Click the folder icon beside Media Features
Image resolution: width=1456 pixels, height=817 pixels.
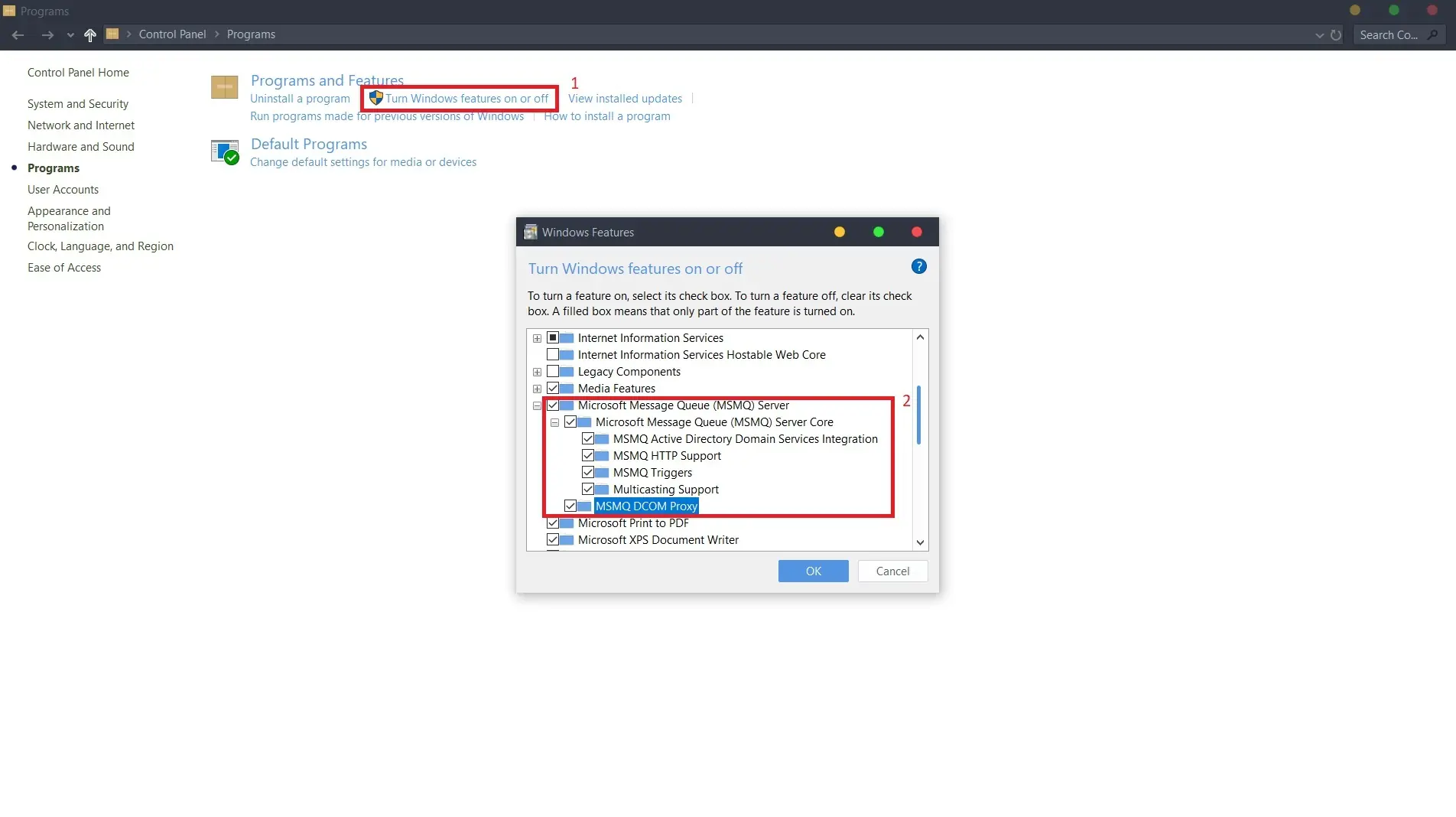(x=567, y=389)
